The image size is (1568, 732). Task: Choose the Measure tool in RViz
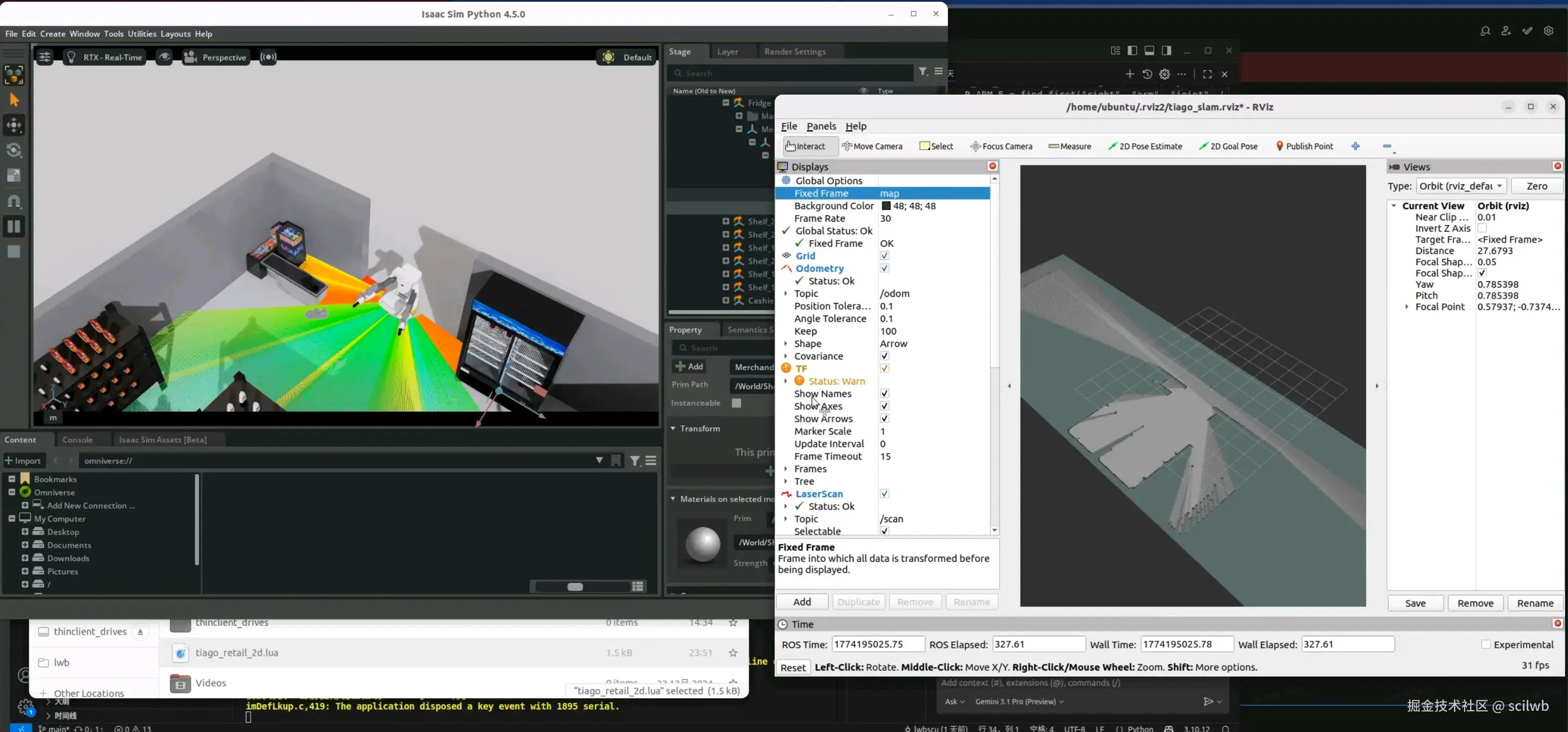pyautogui.click(x=1070, y=146)
